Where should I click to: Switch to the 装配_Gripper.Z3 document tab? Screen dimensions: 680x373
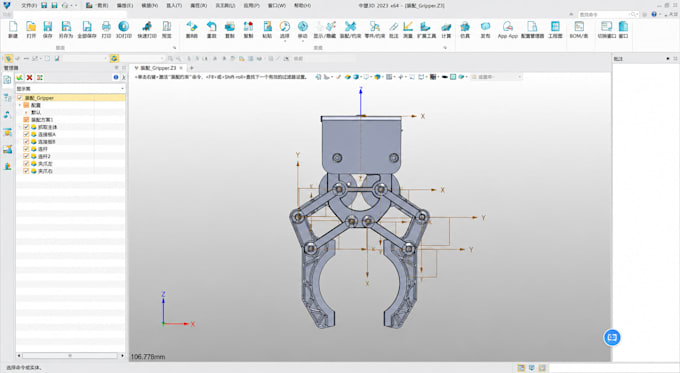(x=158, y=68)
